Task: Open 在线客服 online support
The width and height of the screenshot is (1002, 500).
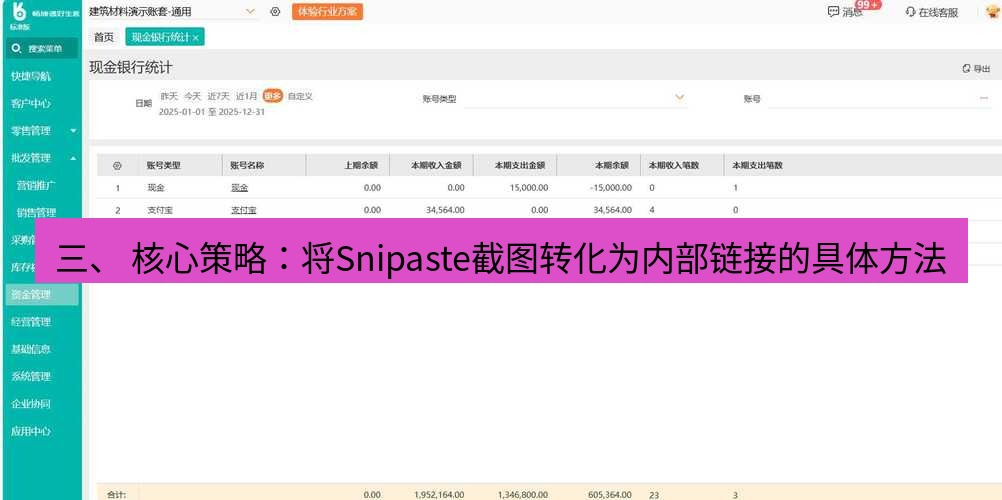Action: point(932,12)
